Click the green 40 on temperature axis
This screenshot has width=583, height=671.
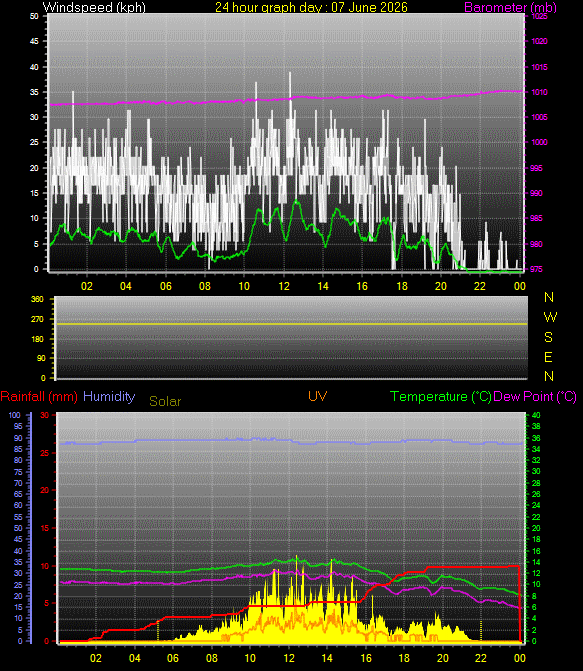coord(536,415)
